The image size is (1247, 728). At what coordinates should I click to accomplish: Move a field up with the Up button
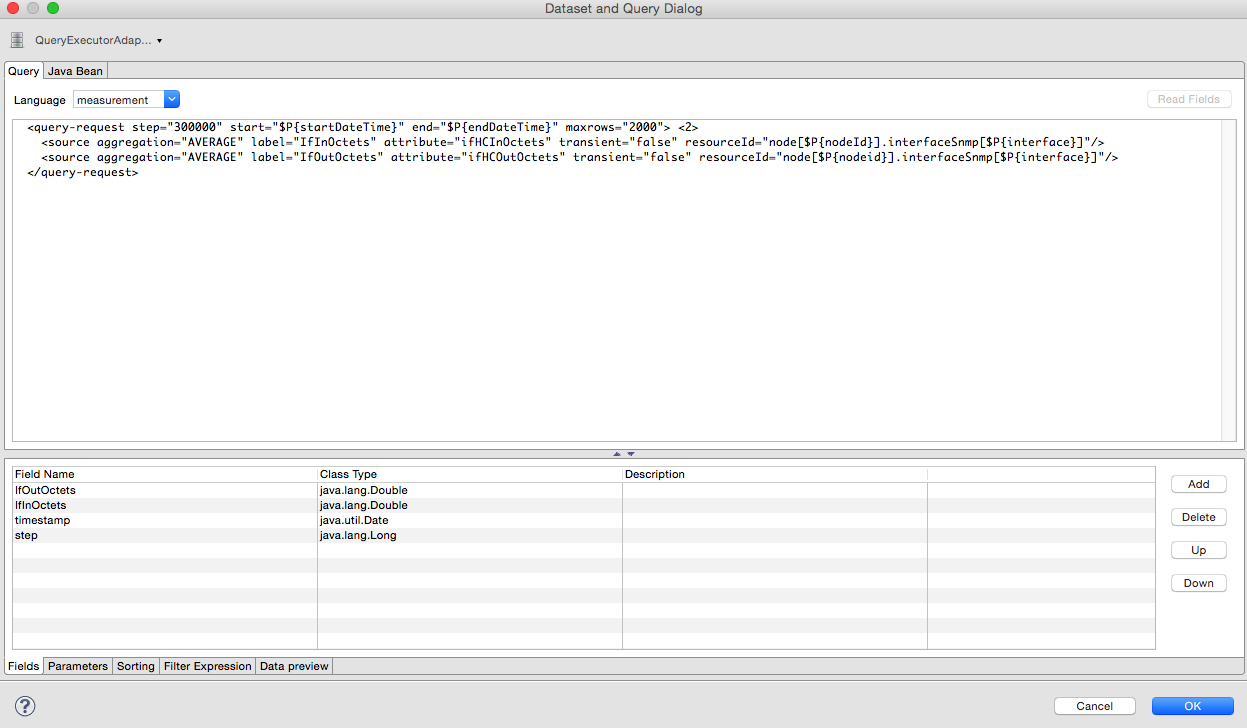point(1198,549)
